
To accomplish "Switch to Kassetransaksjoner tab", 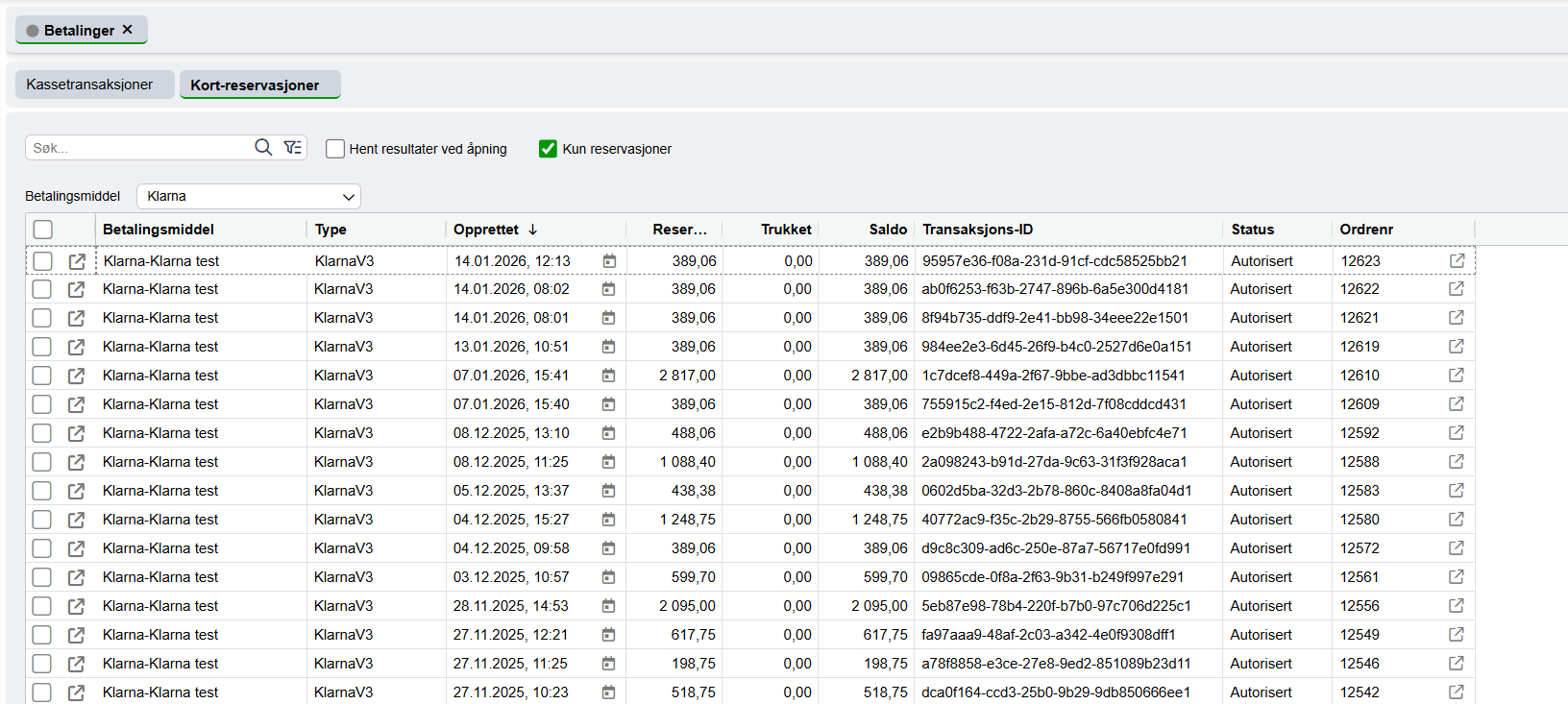I will (x=94, y=85).
